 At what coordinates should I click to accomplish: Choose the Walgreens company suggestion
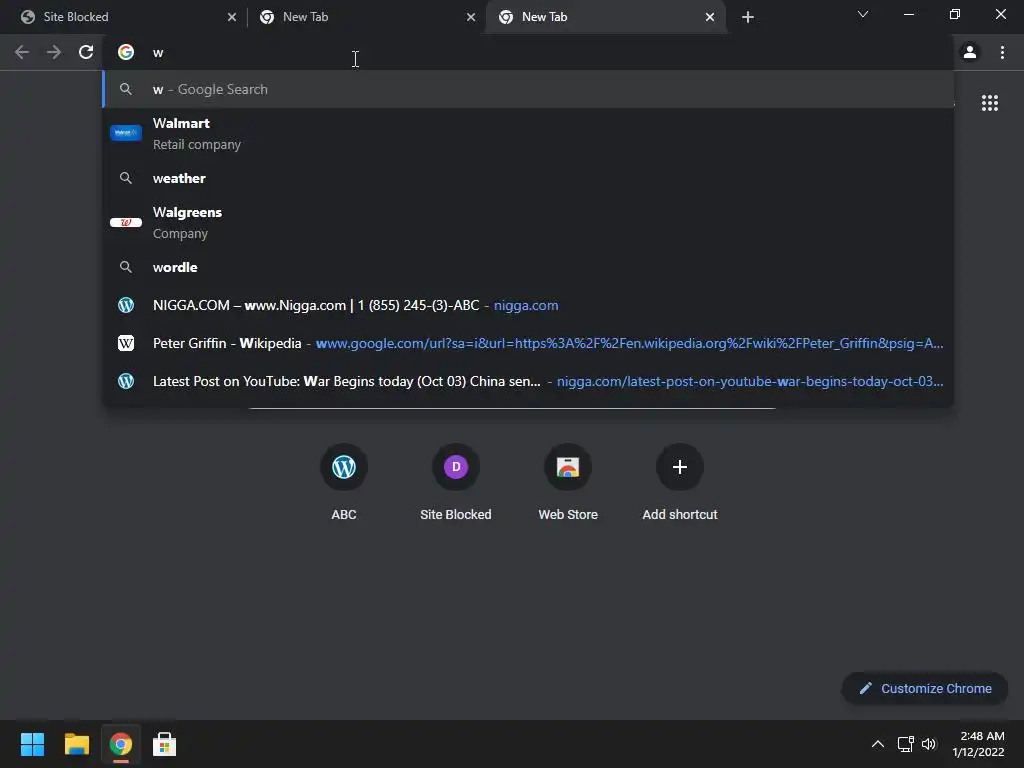(x=528, y=223)
